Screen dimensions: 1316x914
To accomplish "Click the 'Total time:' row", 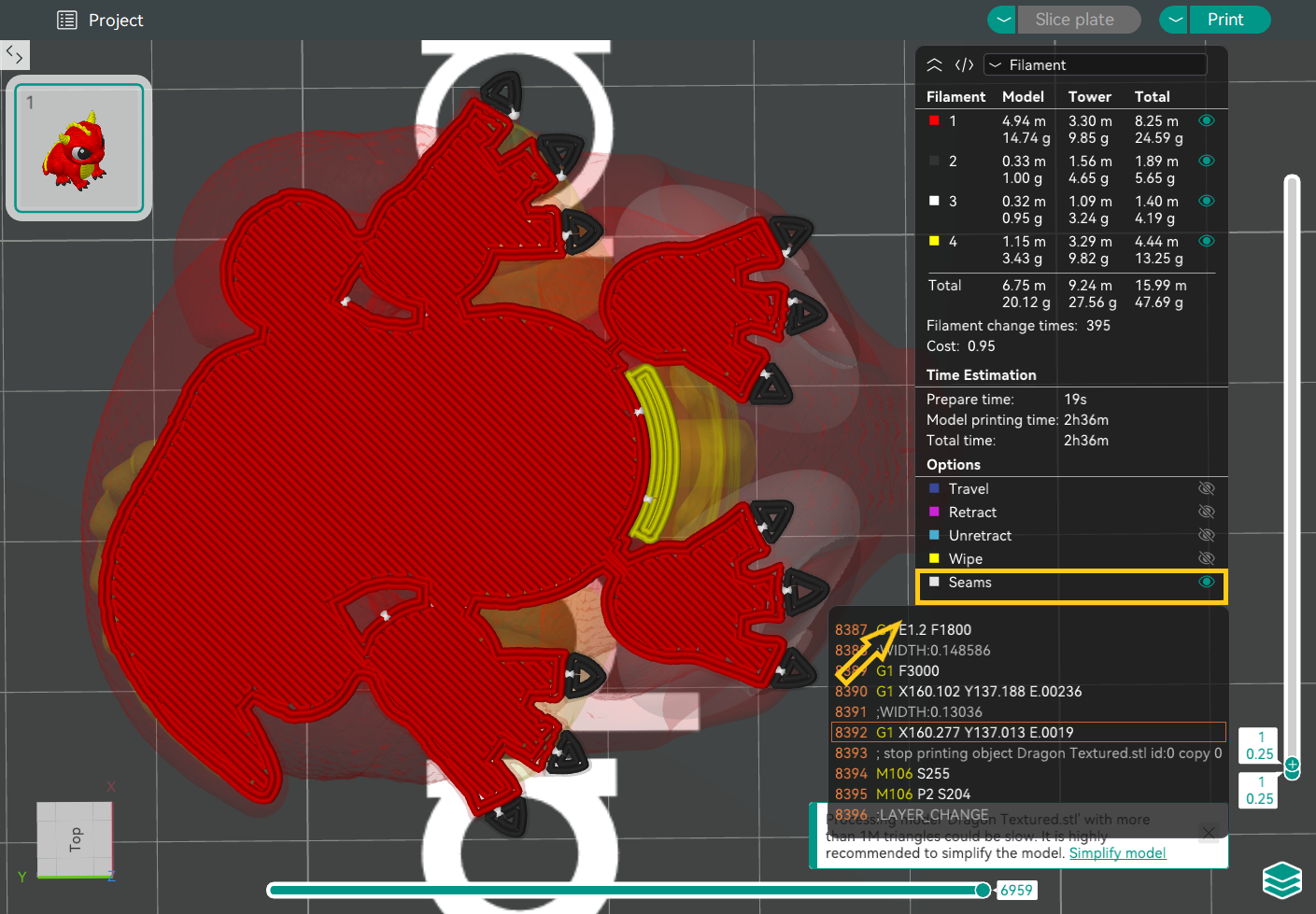I will (1017, 440).
